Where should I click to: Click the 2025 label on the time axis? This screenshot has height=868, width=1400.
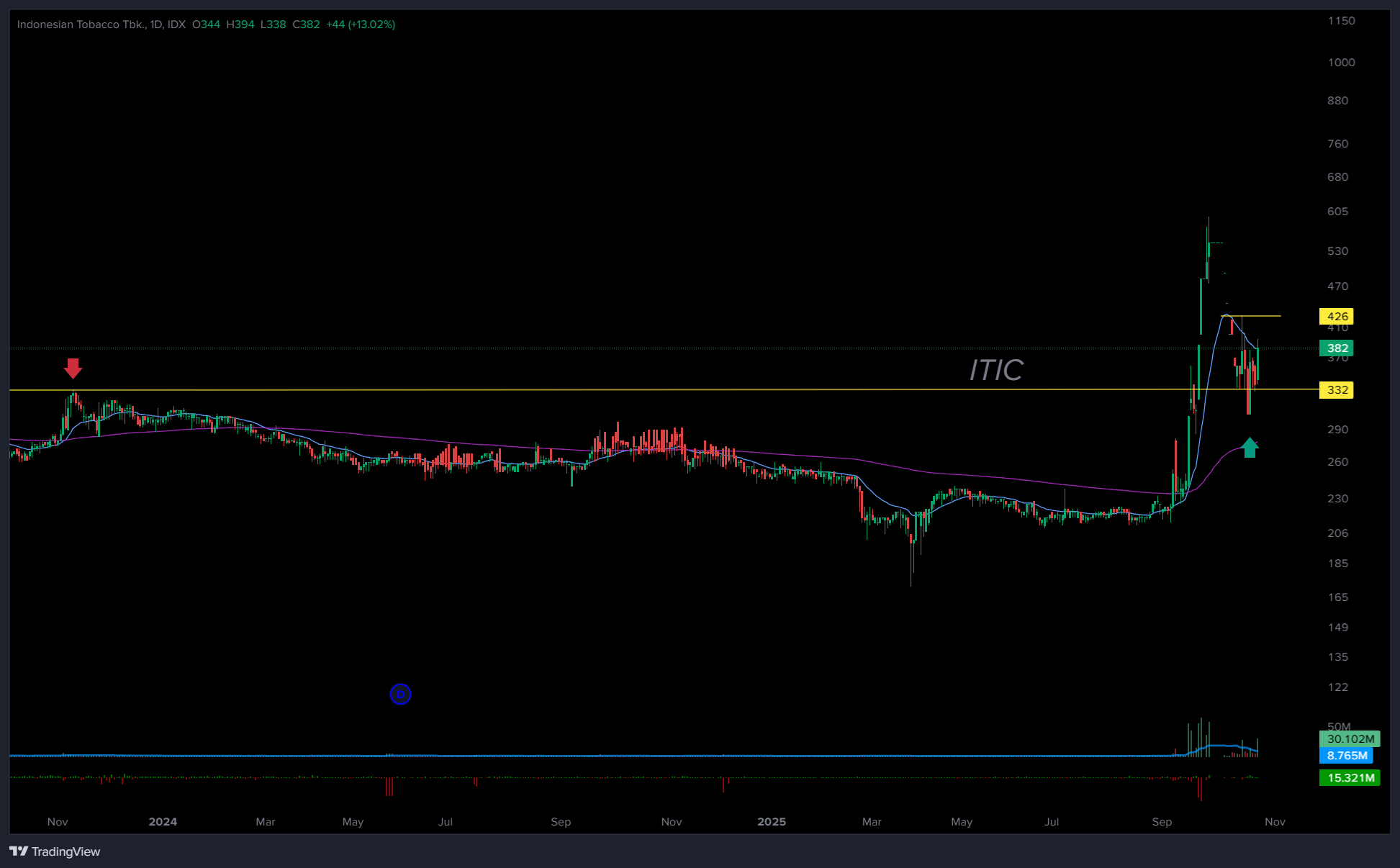tap(772, 822)
